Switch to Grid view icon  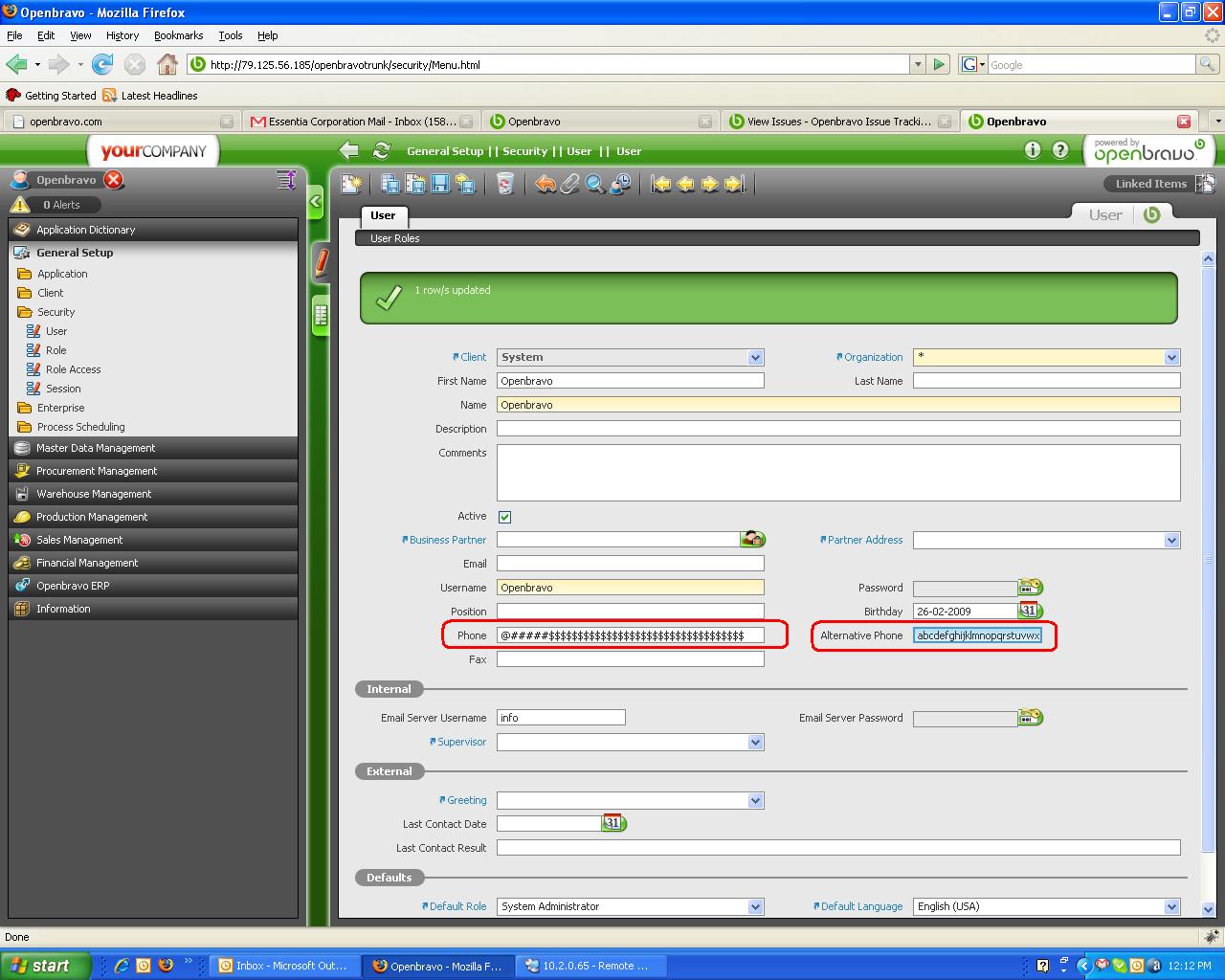(321, 315)
